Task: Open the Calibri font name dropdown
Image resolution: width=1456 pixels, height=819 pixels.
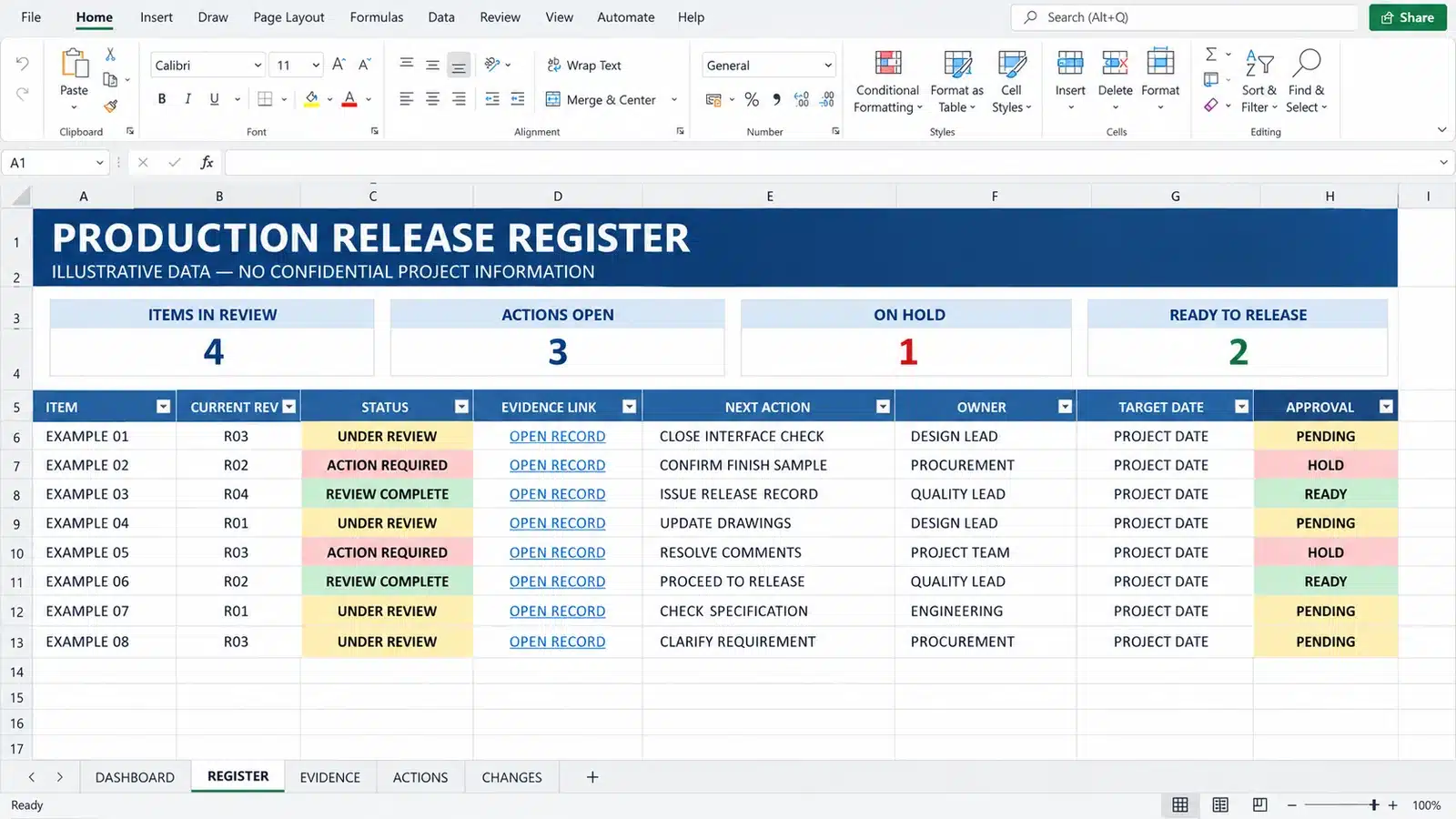Action: (x=258, y=65)
